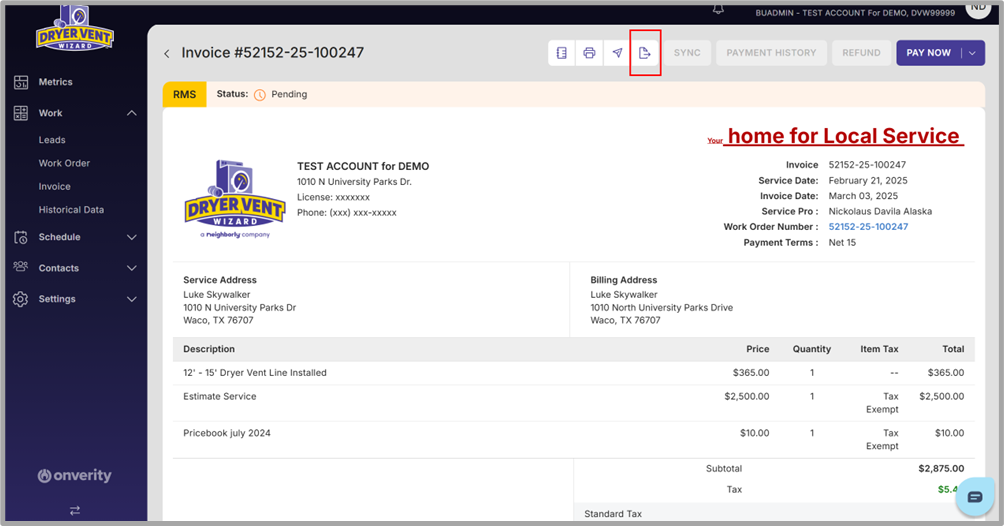The height and width of the screenshot is (526, 1004).
Task: Select the '12' - 15' Dryer Vent Line Installed' row
Action: pyautogui.click(x=574, y=373)
